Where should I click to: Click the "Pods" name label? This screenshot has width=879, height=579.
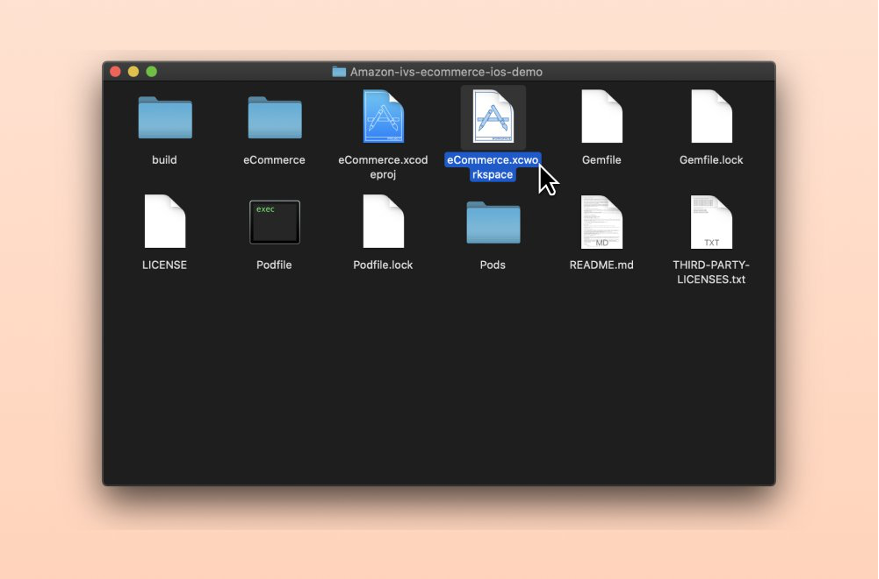[x=493, y=265]
